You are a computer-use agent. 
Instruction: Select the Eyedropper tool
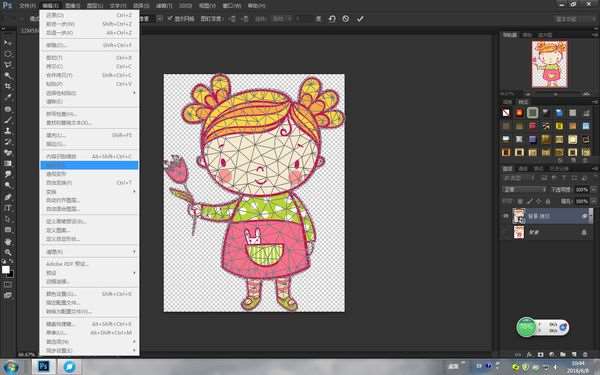tap(8, 97)
